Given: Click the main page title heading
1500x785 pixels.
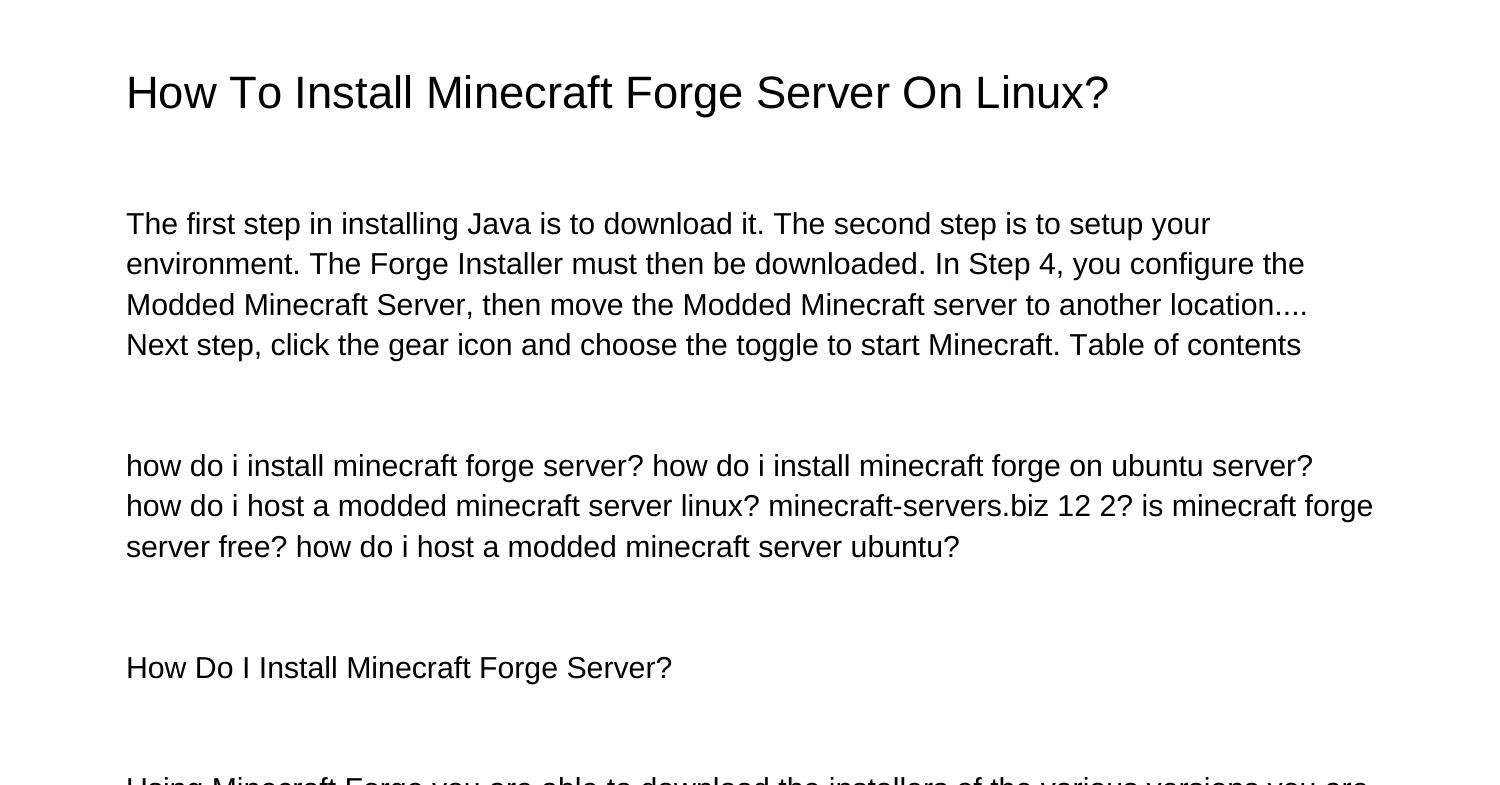Looking at the screenshot, I should coord(617,93).
